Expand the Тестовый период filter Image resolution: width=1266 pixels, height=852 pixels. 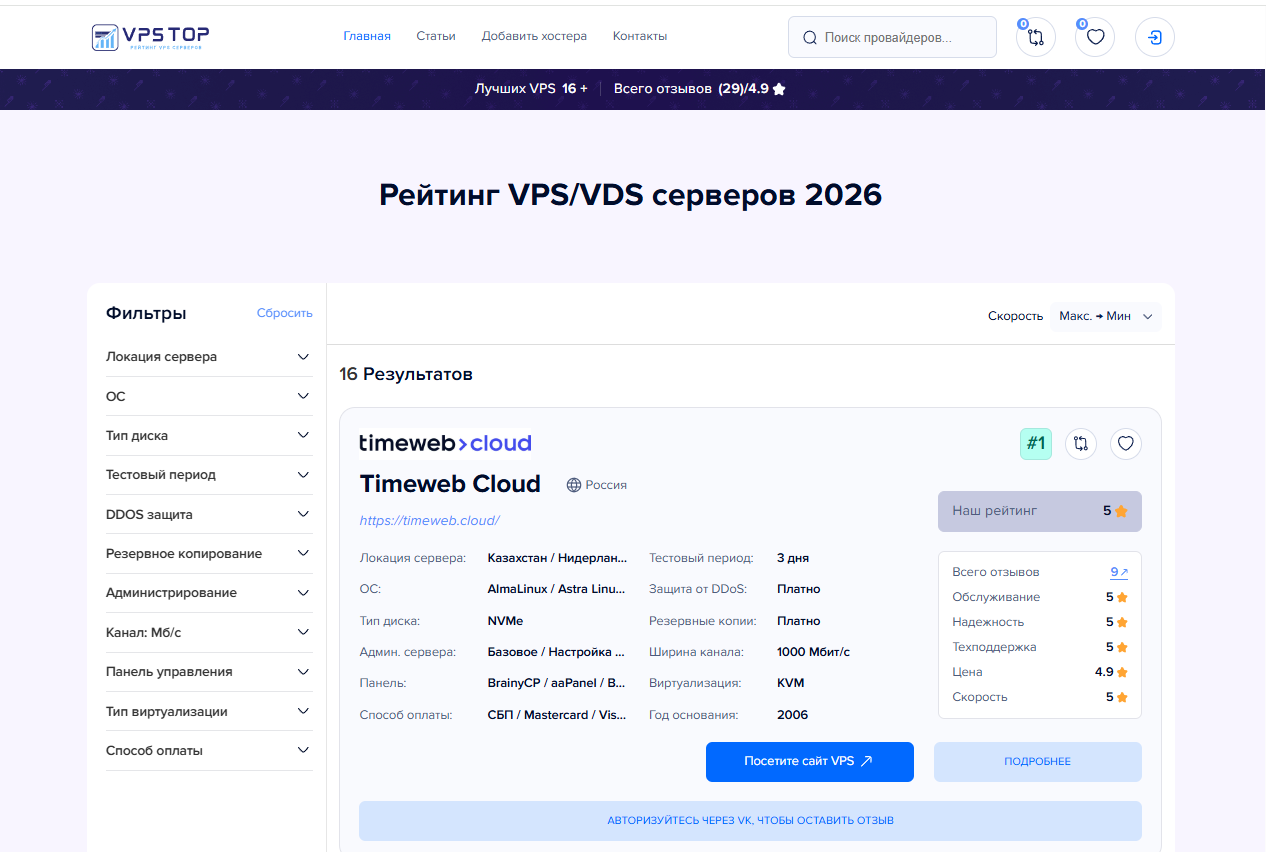click(209, 475)
